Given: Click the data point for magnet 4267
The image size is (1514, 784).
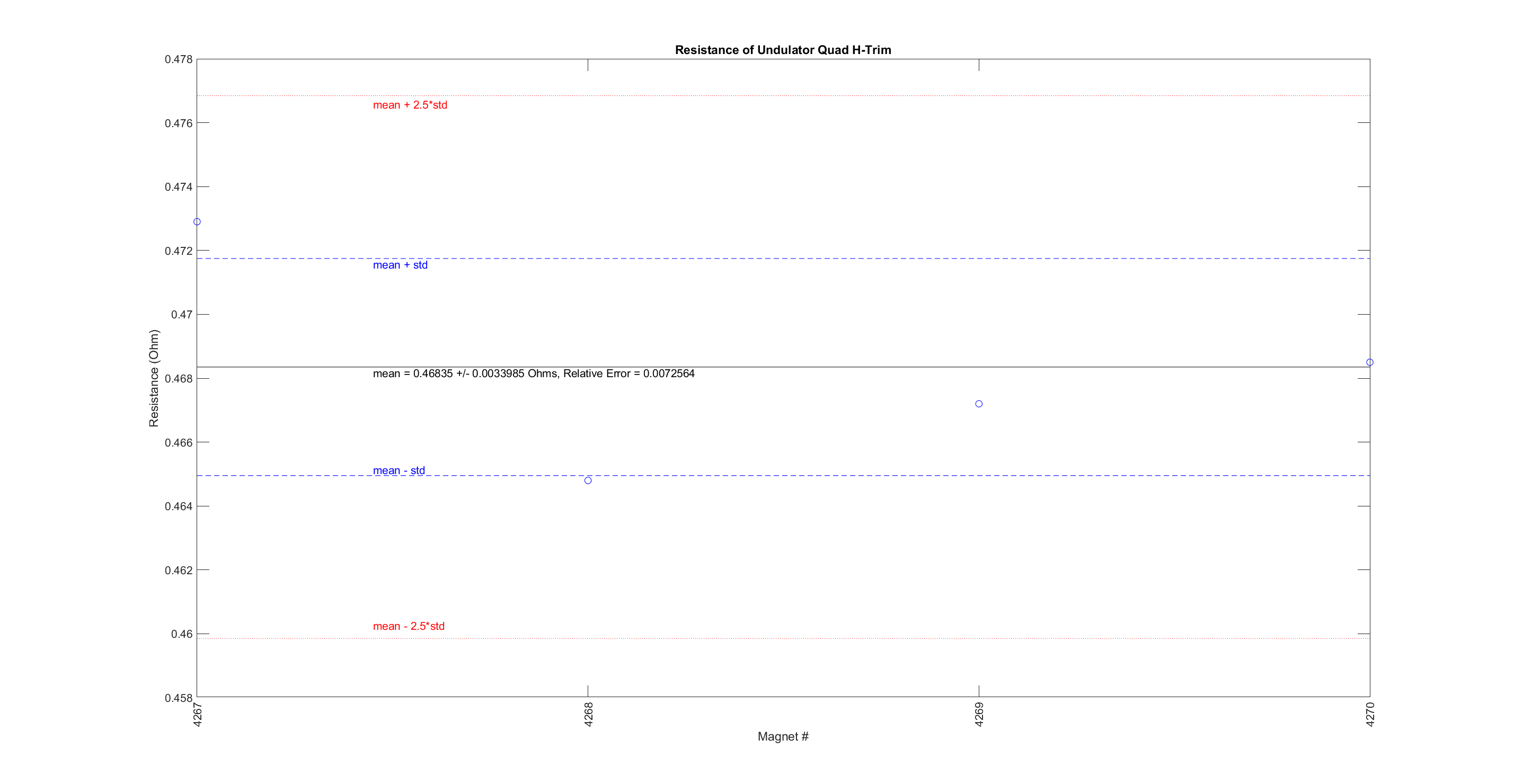Looking at the screenshot, I should click(197, 221).
